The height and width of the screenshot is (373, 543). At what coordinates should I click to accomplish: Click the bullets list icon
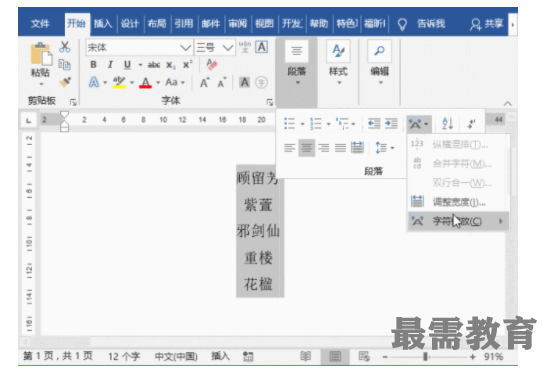pos(290,123)
